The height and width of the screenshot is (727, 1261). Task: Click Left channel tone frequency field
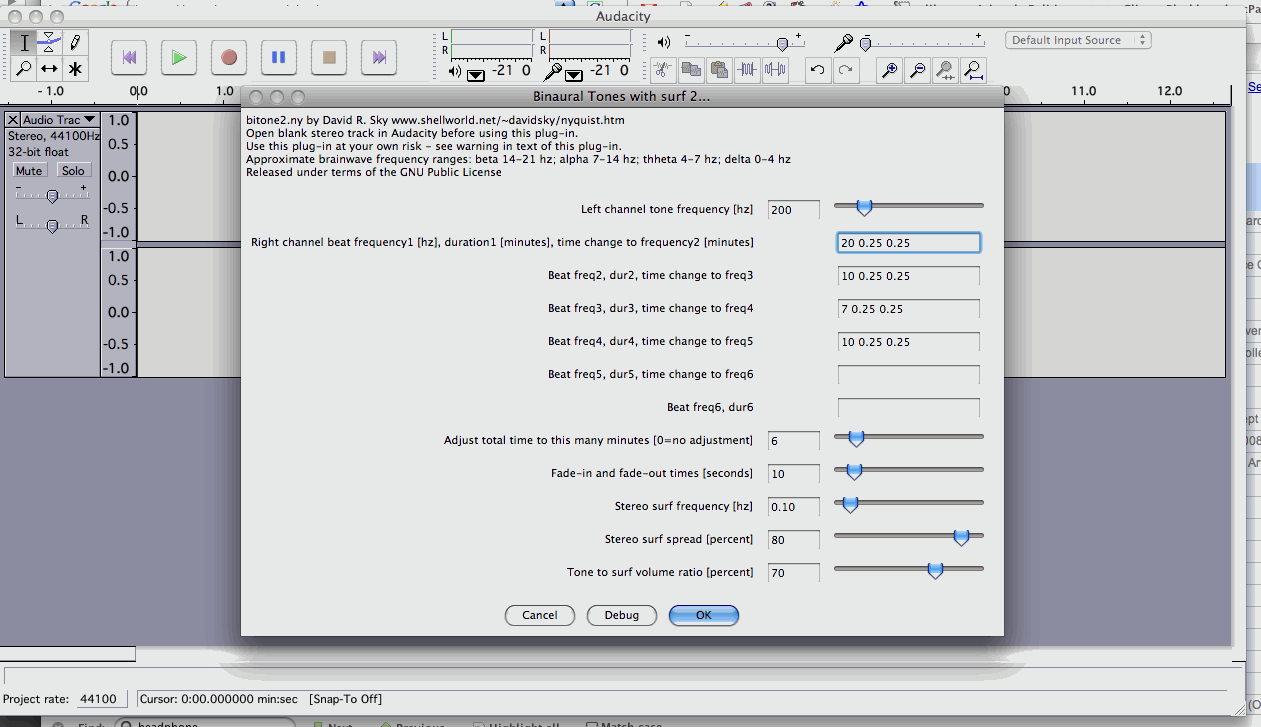click(794, 210)
